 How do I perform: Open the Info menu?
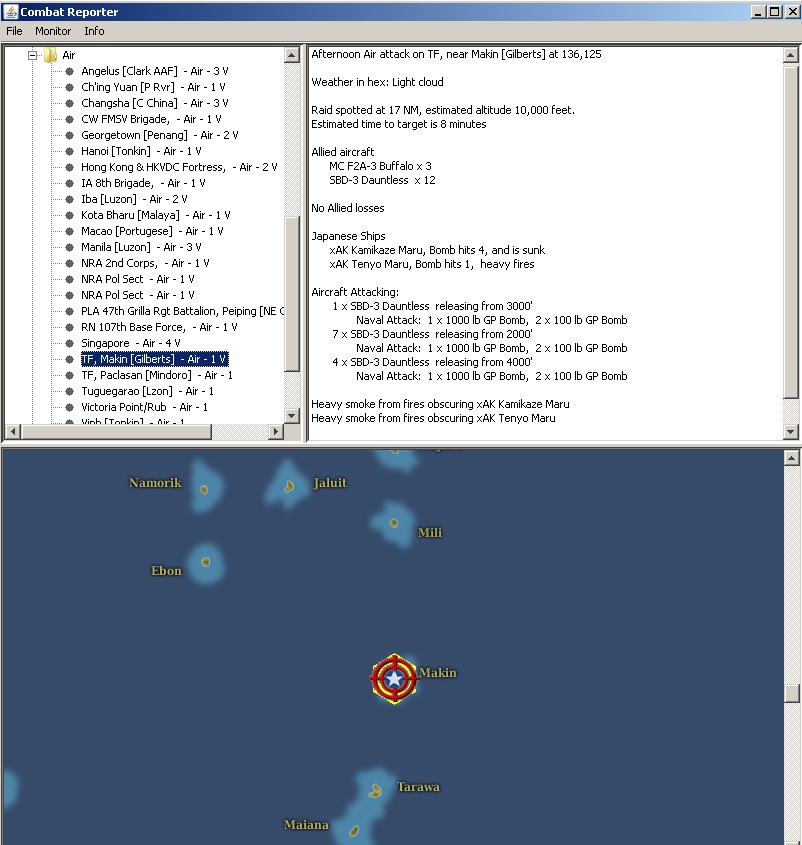(94, 31)
